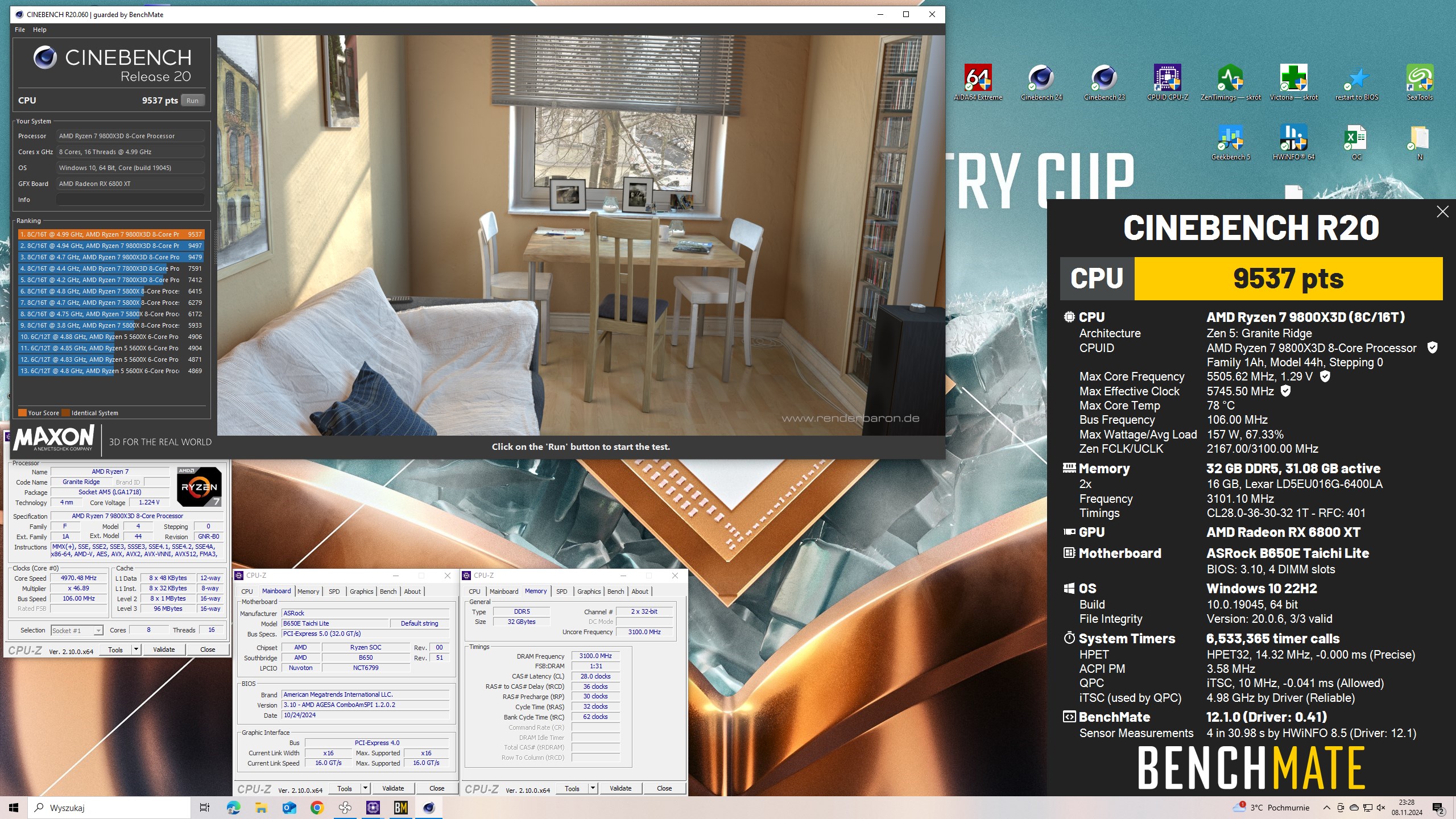Viewport: 1456px width, 819px height.
Task: Select CPU tab in CPU-Z Mainboard window
Action: (x=247, y=591)
